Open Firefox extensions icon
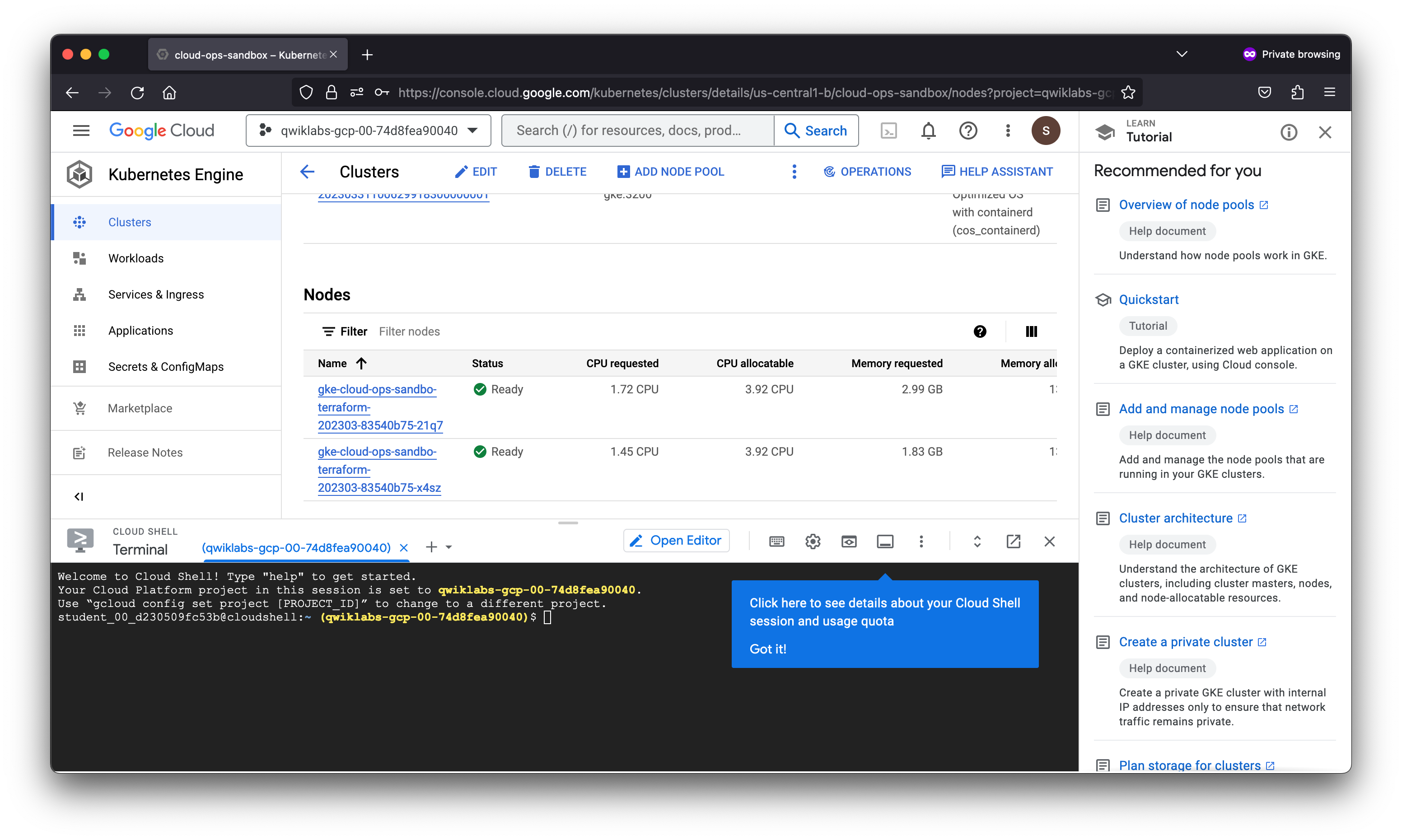This screenshot has width=1402, height=840. click(1297, 93)
